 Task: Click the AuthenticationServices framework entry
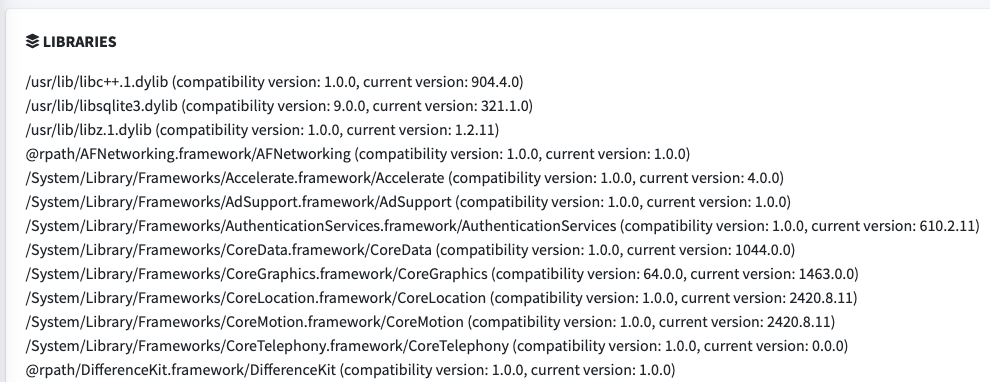coord(503,226)
